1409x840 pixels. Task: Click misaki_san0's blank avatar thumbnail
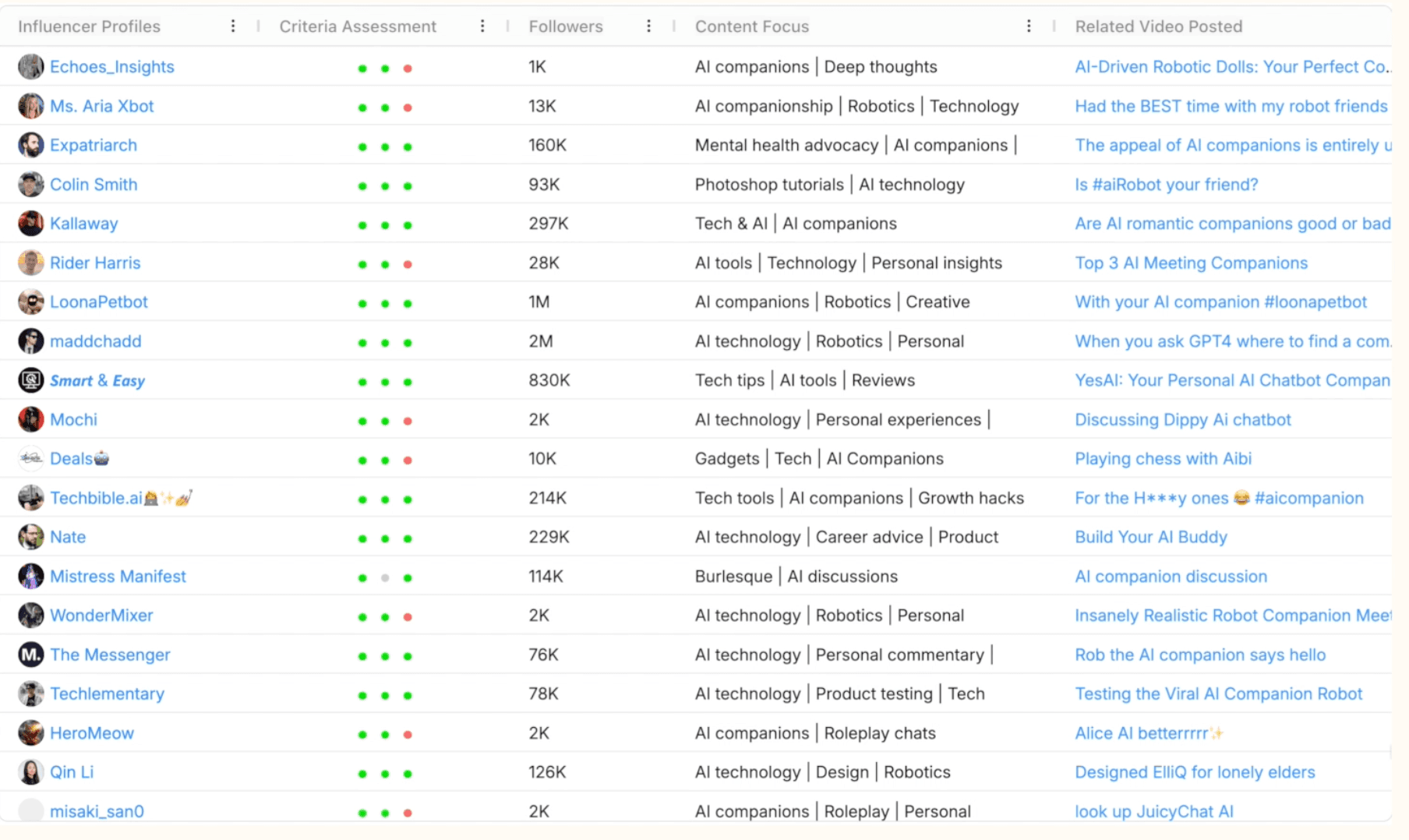click(30, 810)
